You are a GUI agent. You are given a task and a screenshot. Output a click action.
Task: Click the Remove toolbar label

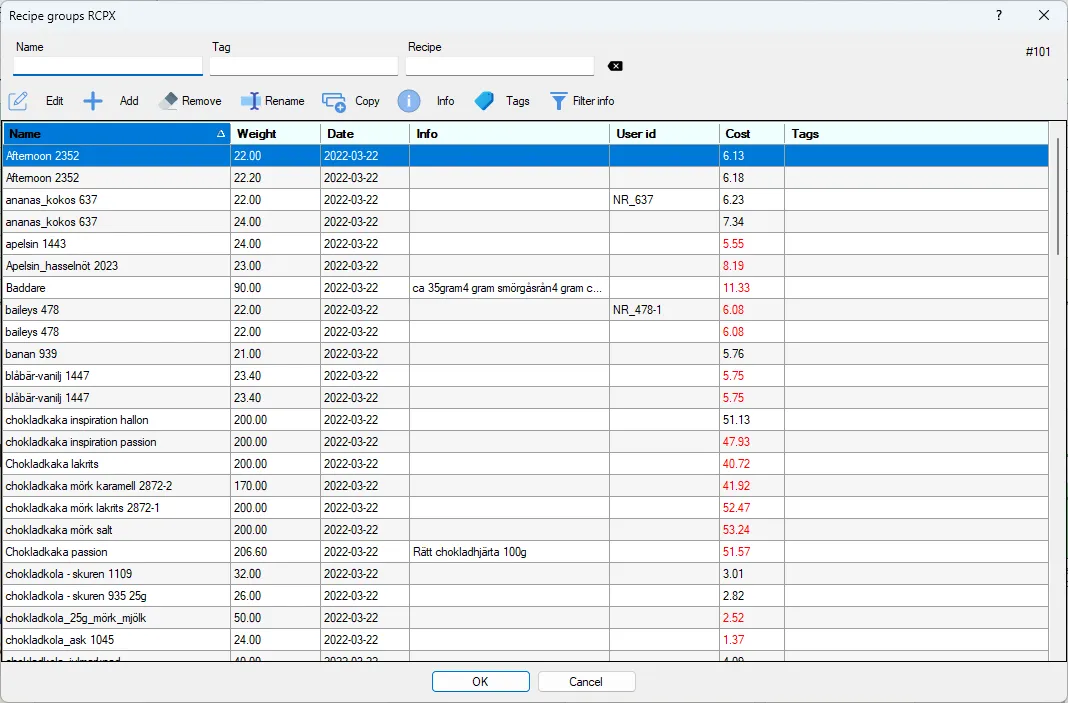coord(202,101)
